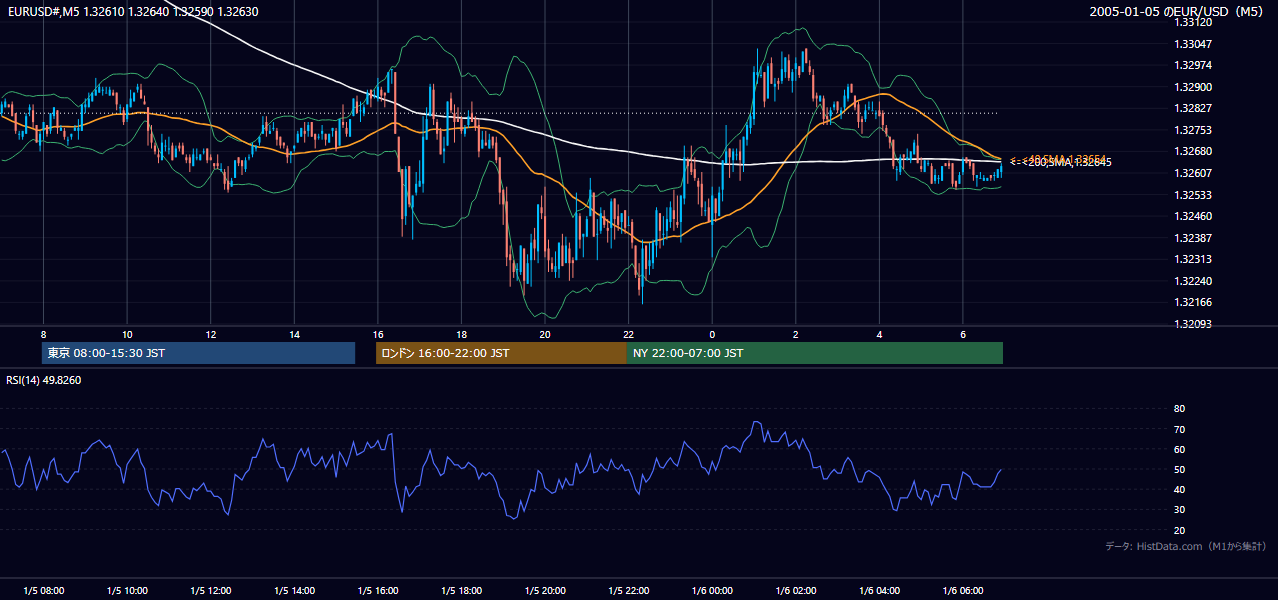The width and height of the screenshot is (1278, 600).
Task: Click RSI scale level 30
Action: coord(1179,510)
